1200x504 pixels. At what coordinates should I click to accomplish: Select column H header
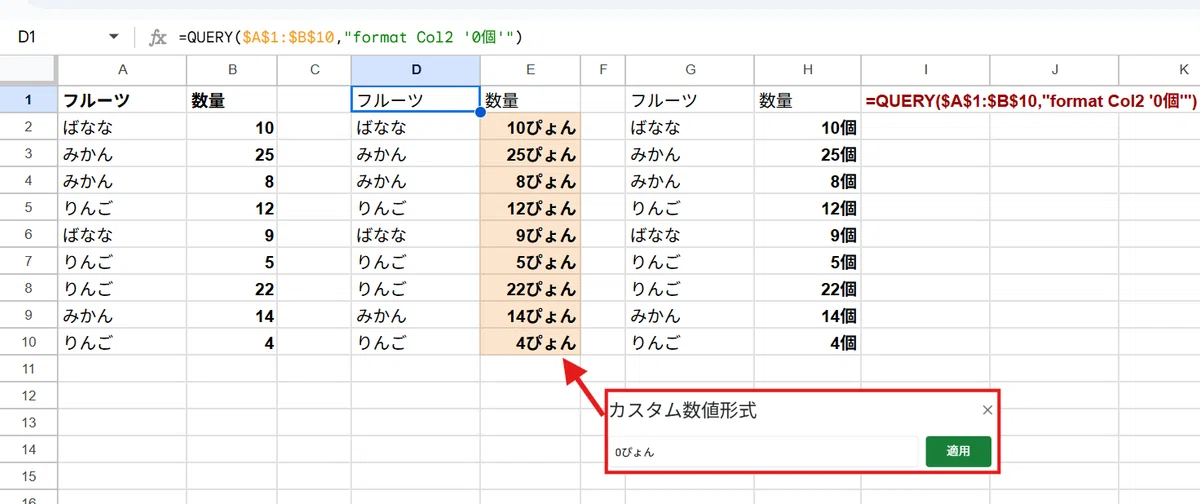[808, 69]
